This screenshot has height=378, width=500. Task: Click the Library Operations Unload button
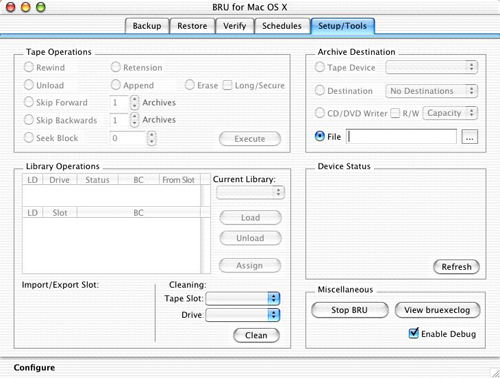coord(250,238)
